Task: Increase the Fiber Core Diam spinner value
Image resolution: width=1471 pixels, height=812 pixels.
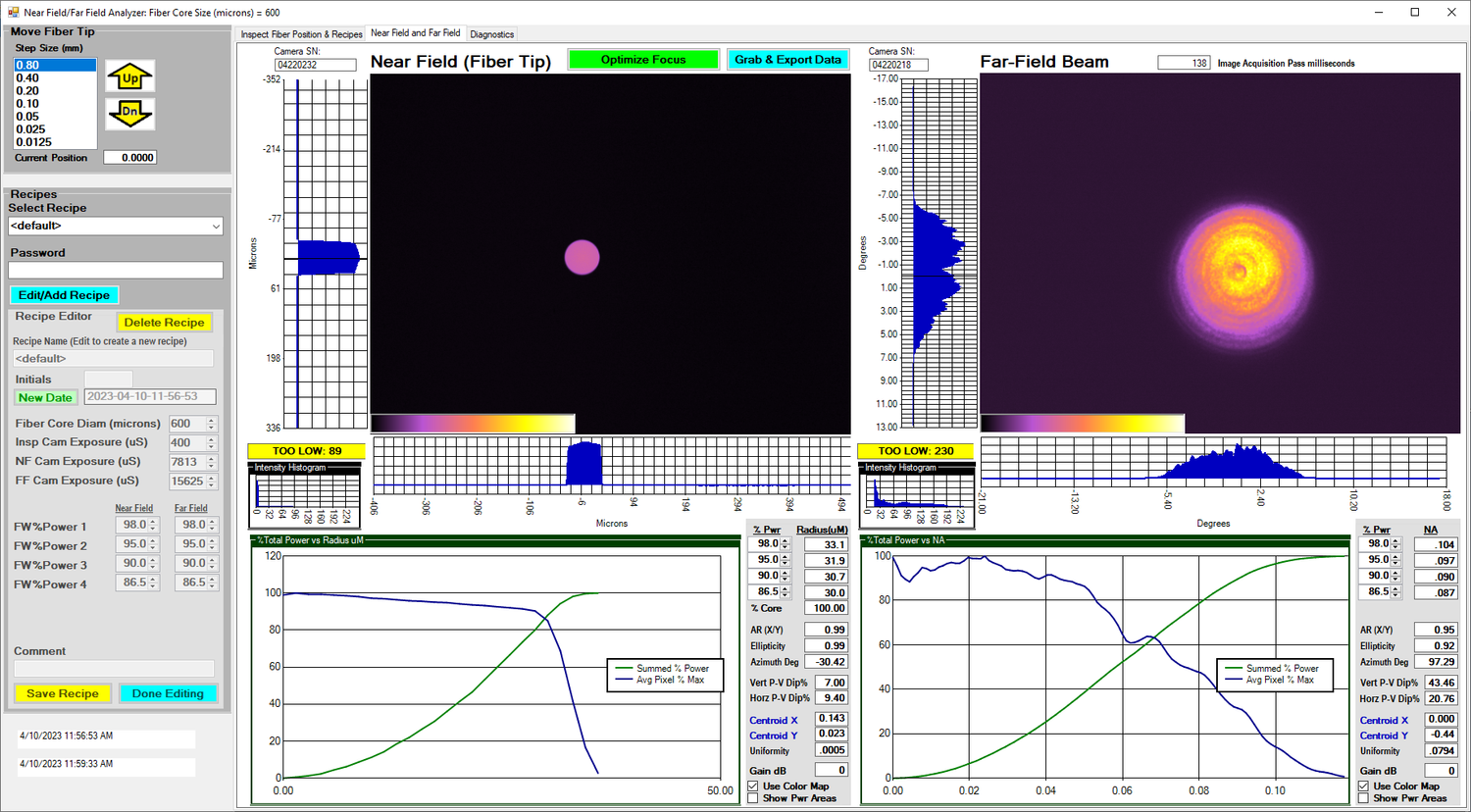Action: [211, 420]
